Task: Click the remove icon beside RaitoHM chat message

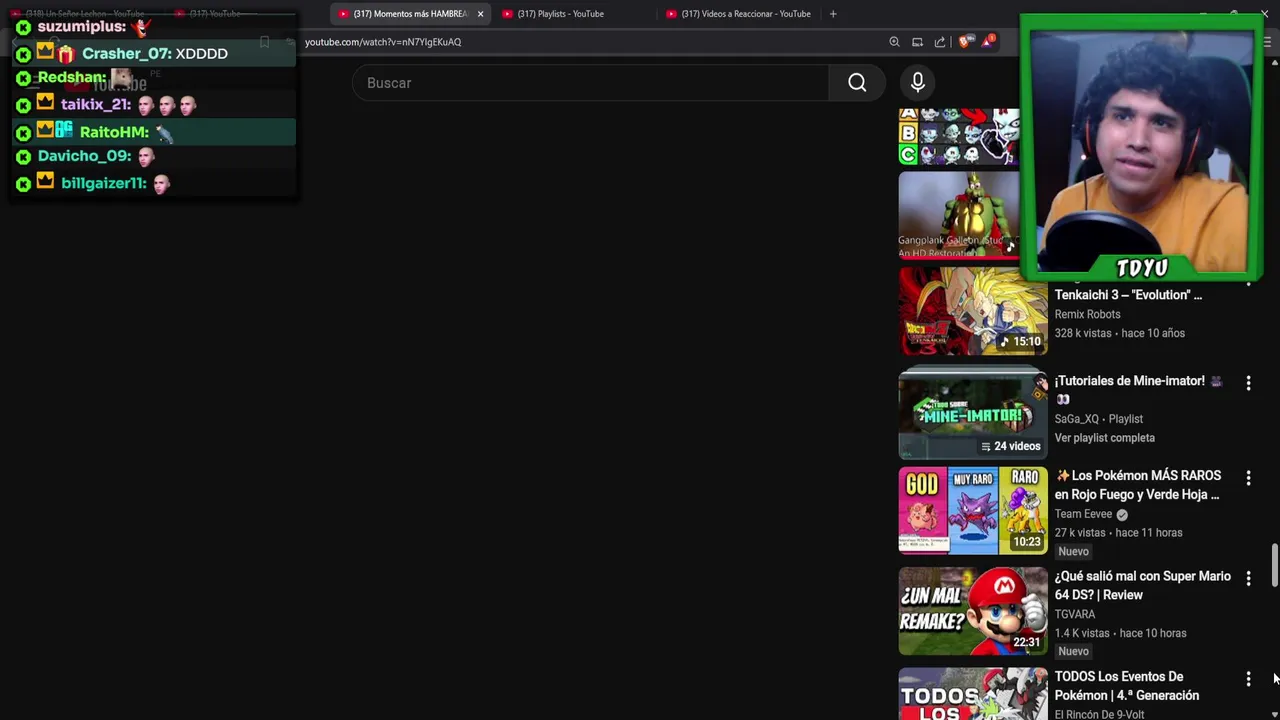Action: [x=24, y=132]
